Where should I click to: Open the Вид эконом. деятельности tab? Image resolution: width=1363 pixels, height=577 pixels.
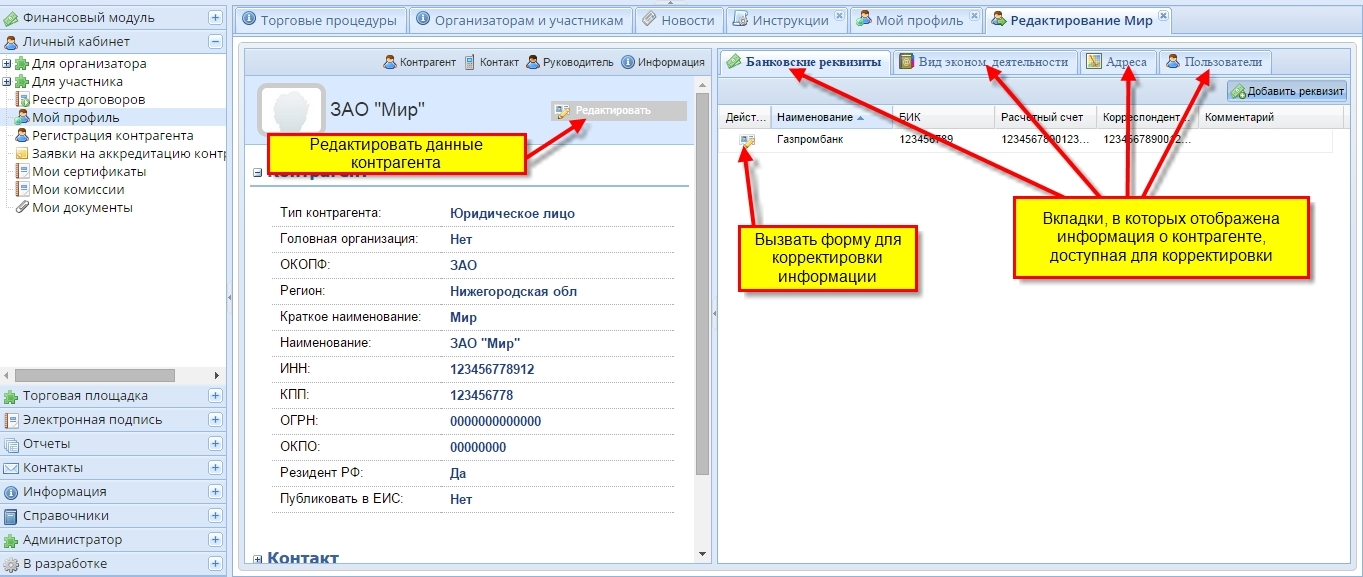pos(984,62)
